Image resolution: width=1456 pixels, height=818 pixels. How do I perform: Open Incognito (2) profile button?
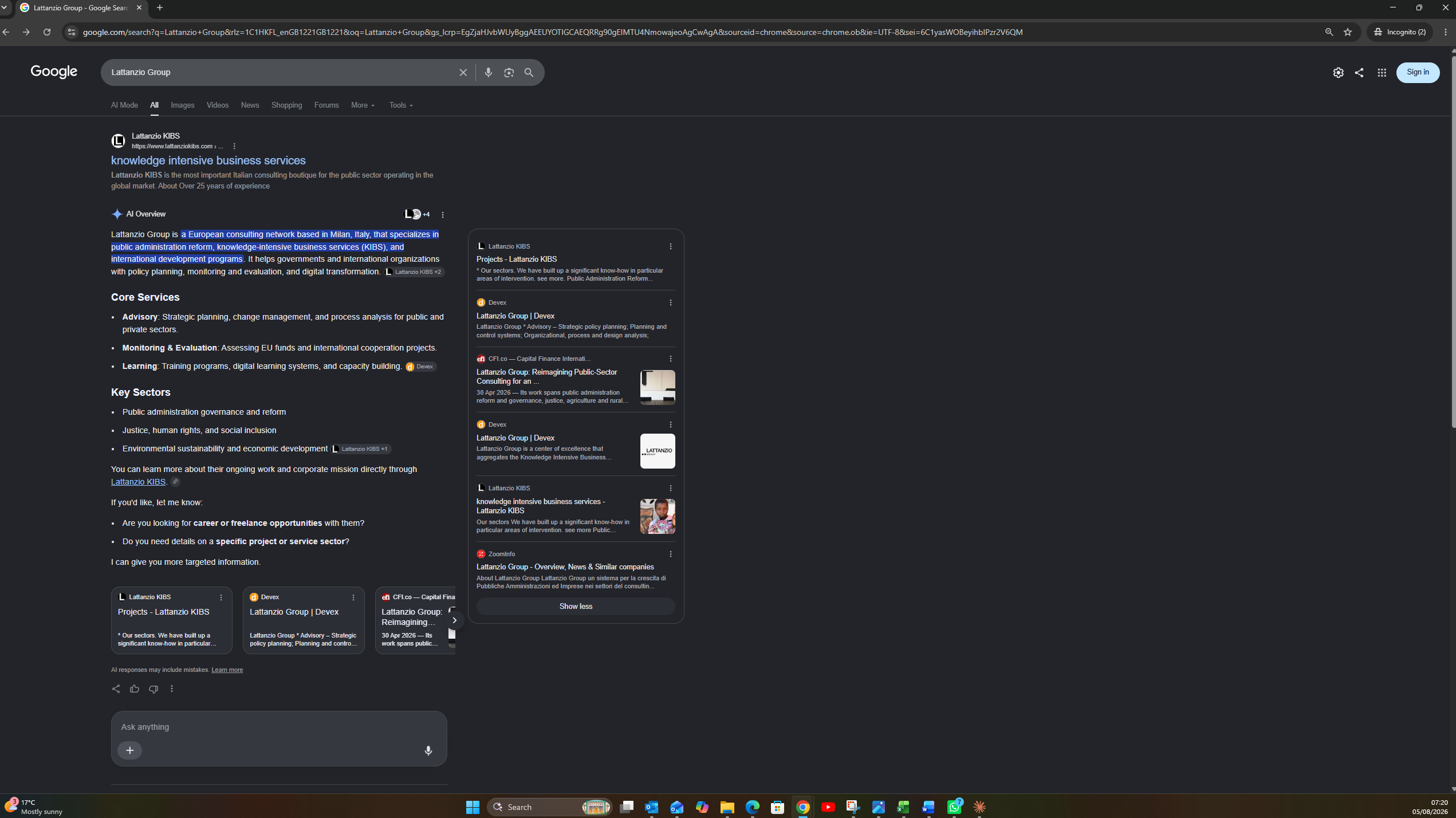[1400, 32]
